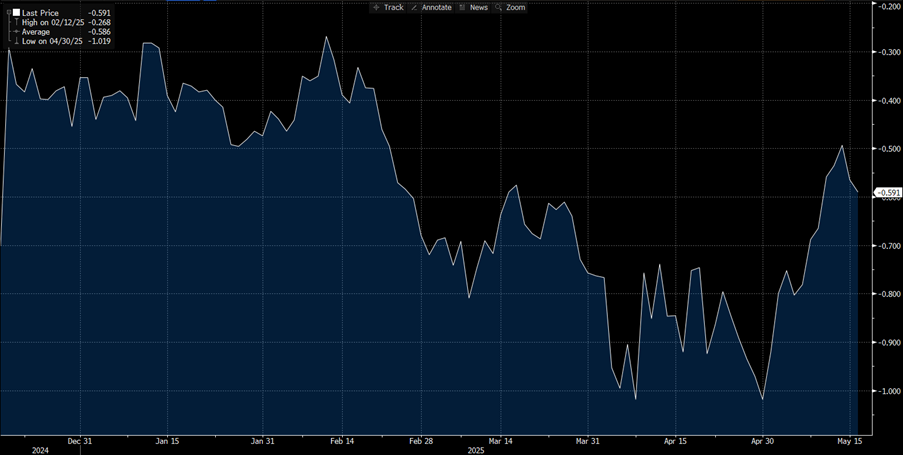
Task: Select the Last Price legend label
Action: (x=40, y=13)
